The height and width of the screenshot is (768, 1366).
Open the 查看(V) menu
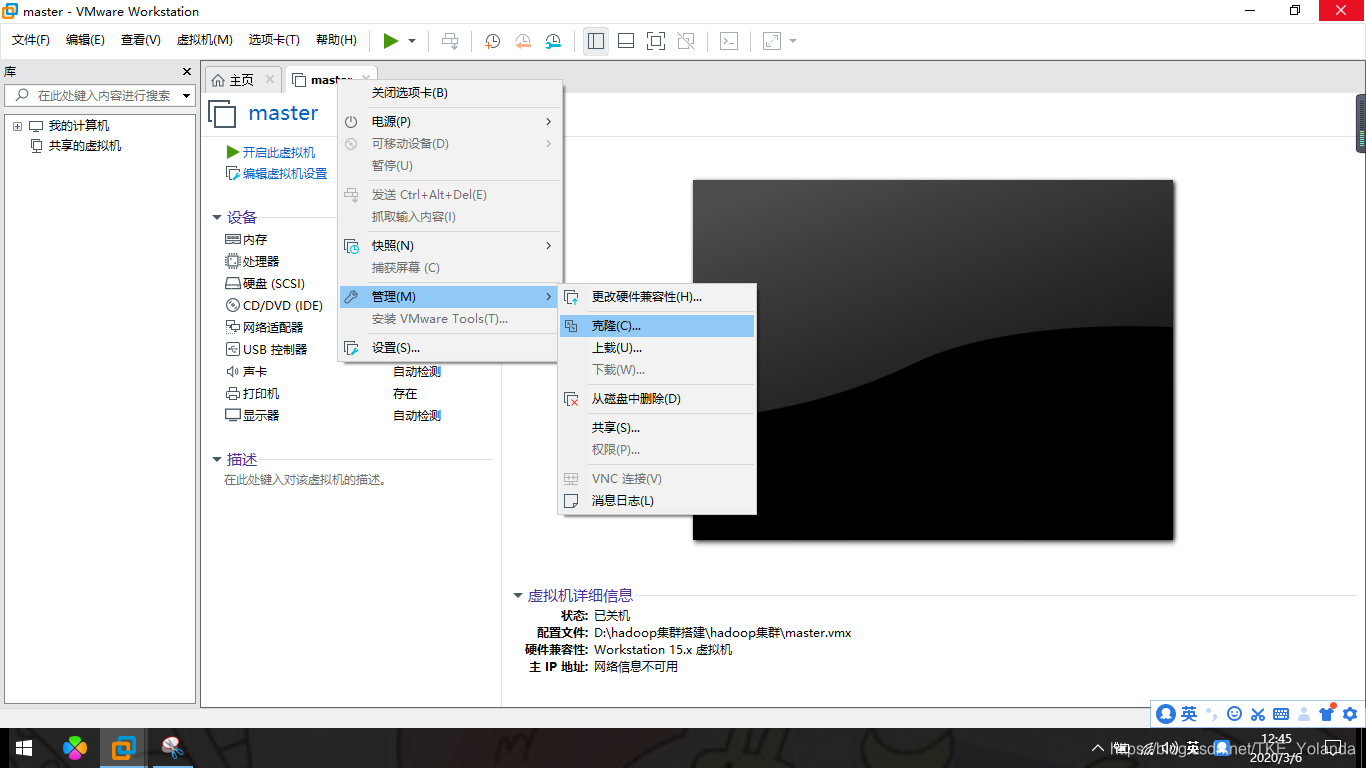click(x=141, y=40)
